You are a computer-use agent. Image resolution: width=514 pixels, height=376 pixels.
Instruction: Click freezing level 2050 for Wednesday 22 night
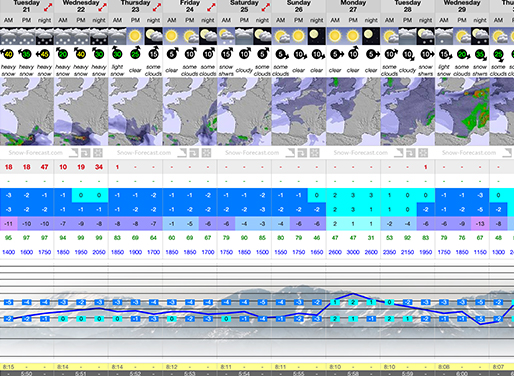[x=99, y=252]
